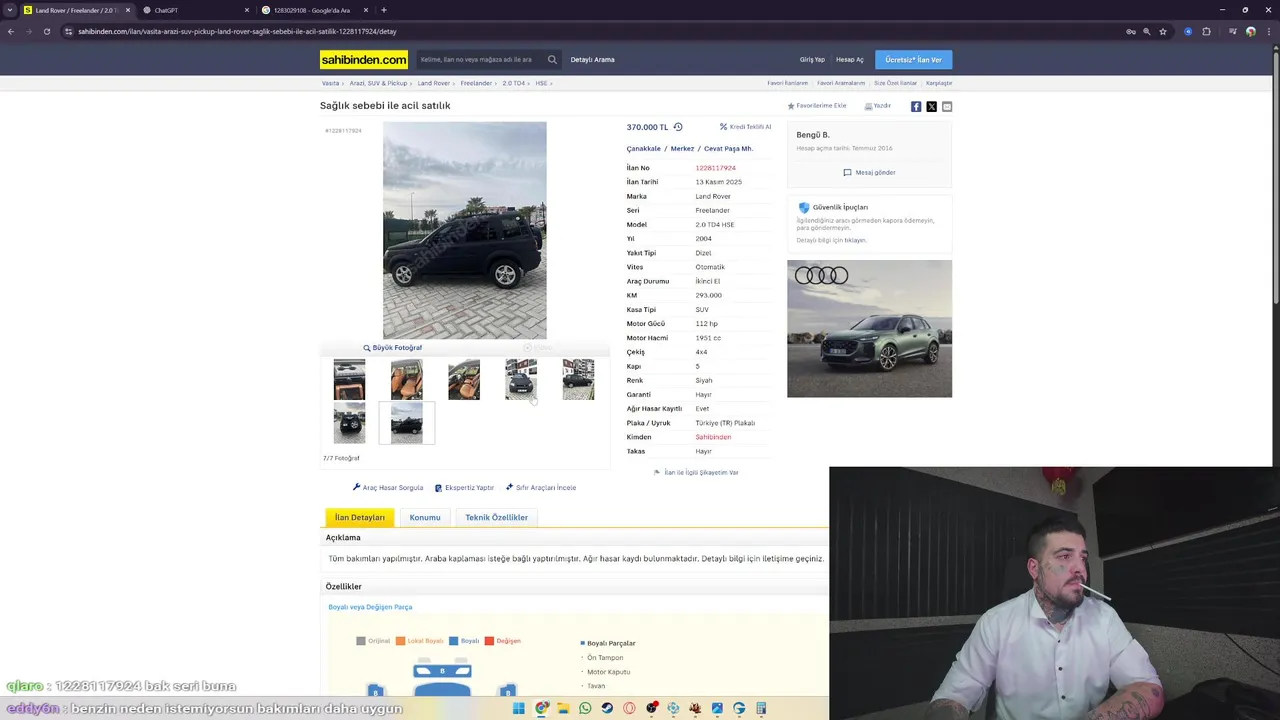1280x720 pixels.
Task: Click Ücretsiz İlan Ver button
Action: (913, 59)
